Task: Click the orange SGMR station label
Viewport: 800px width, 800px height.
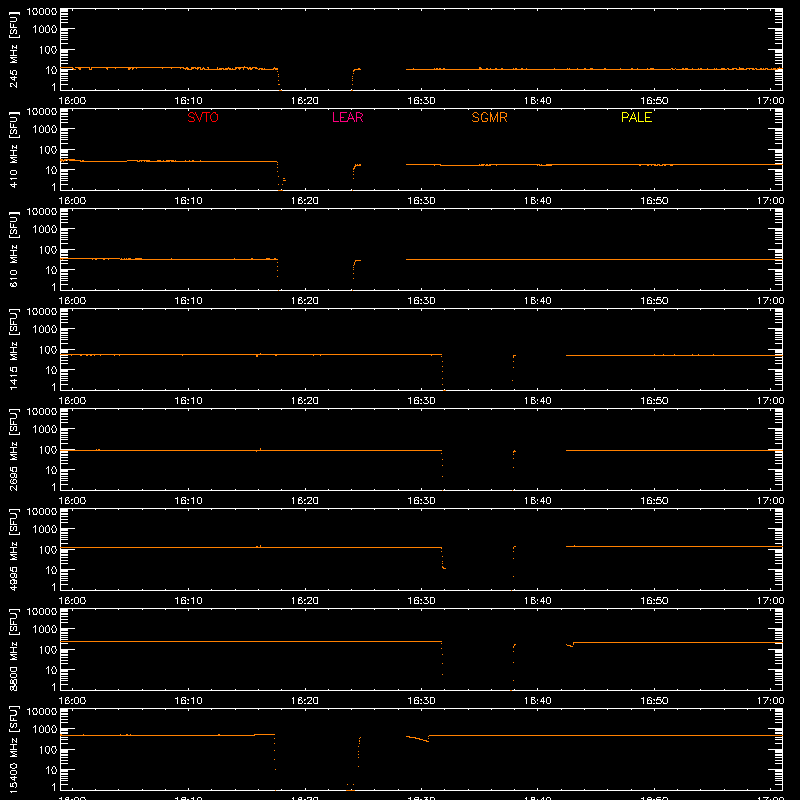Action: (489, 117)
